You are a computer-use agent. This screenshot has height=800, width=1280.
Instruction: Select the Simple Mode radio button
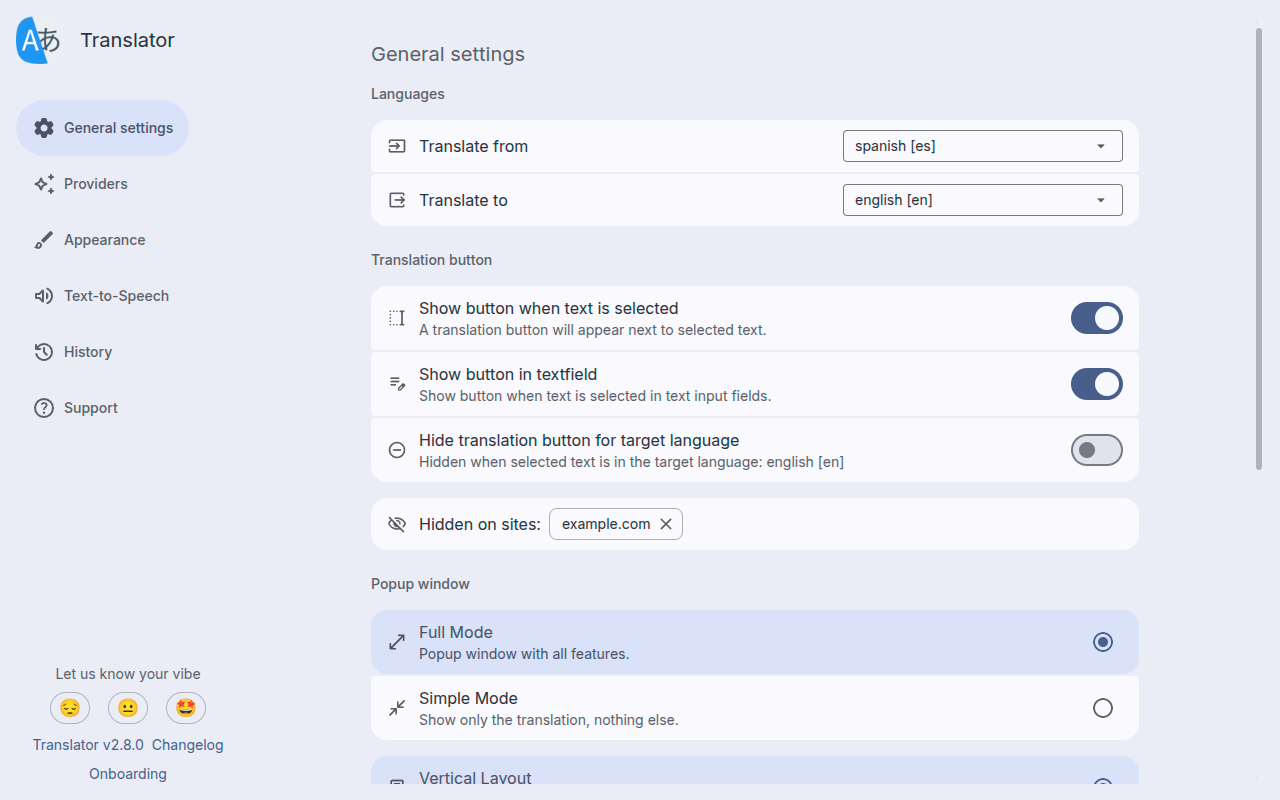point(1103,708)
